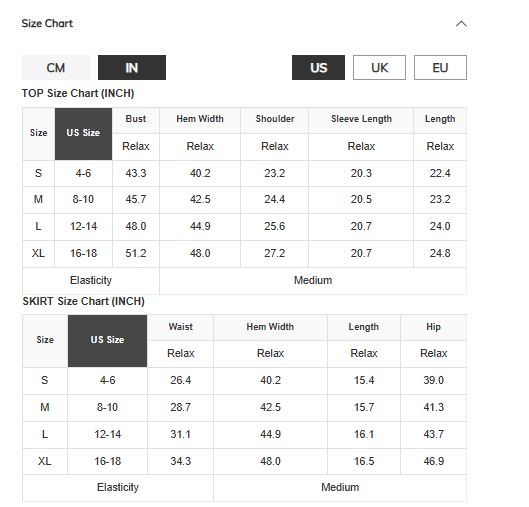Select the XL row in the TOP chart
Image resolution: width=529 pixels, height=507 pixels.
(x=245, y=254)
